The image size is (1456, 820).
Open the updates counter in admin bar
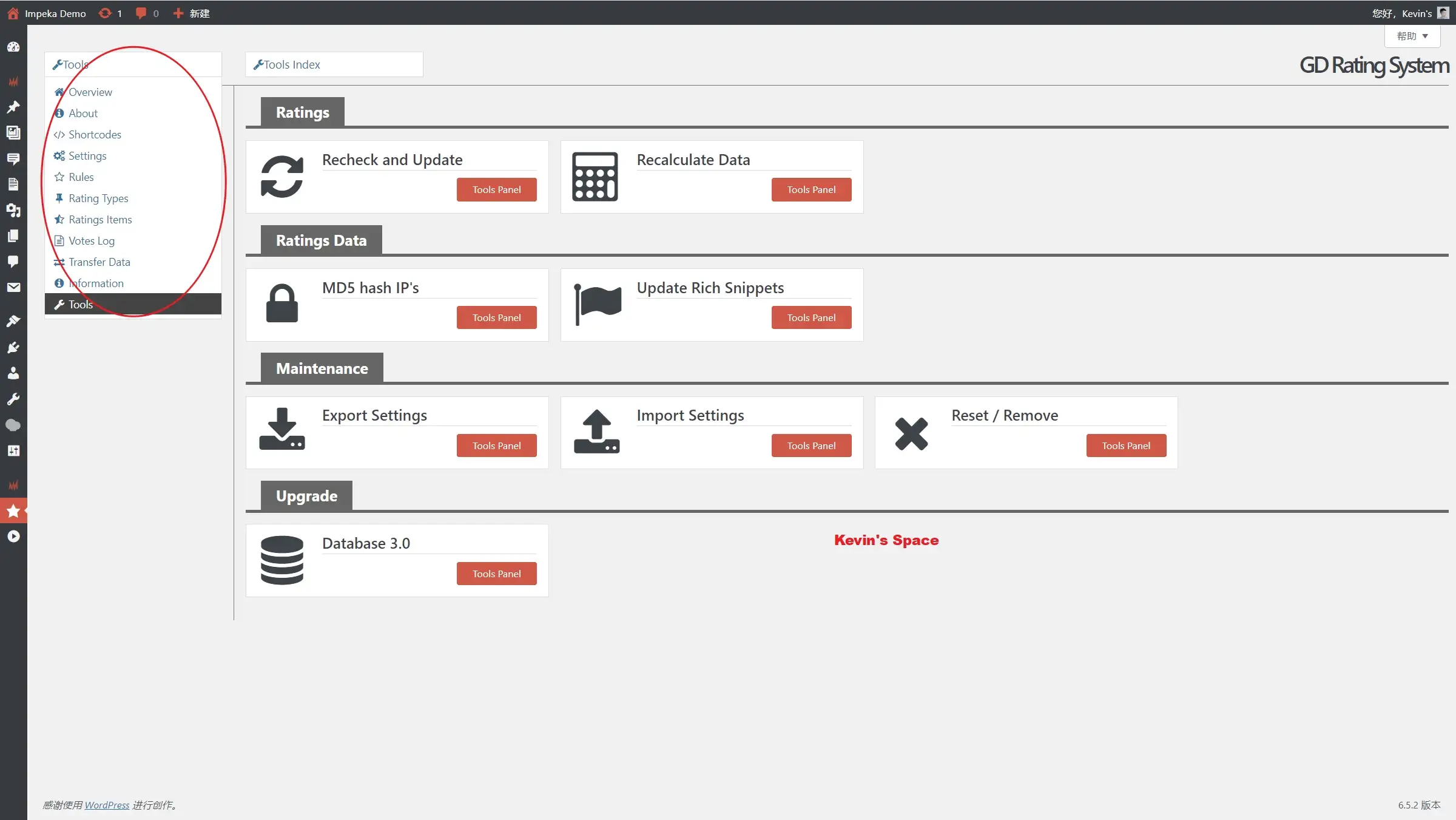tap(110, 13)
